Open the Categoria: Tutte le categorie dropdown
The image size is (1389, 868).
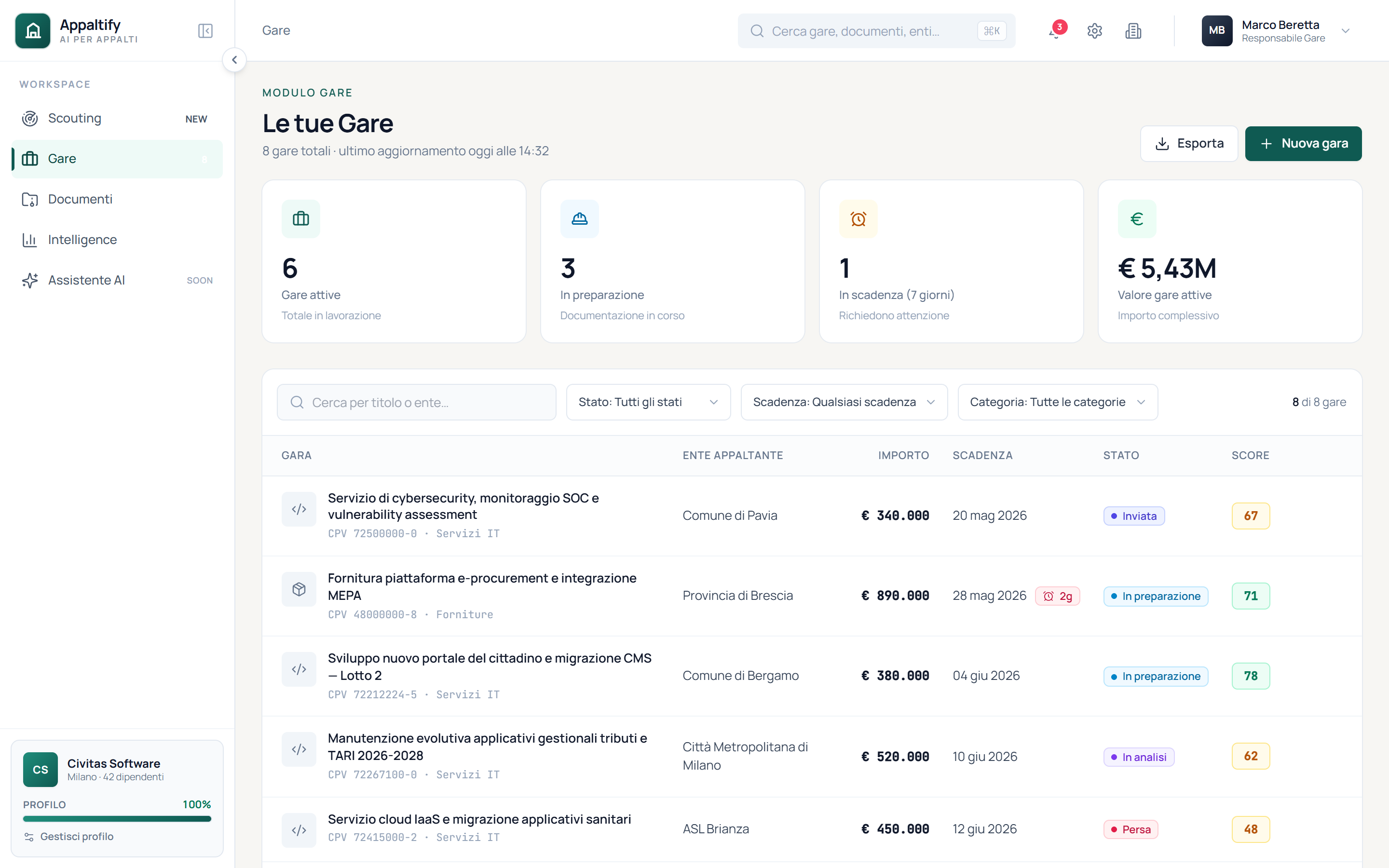tap(1057, 403)
